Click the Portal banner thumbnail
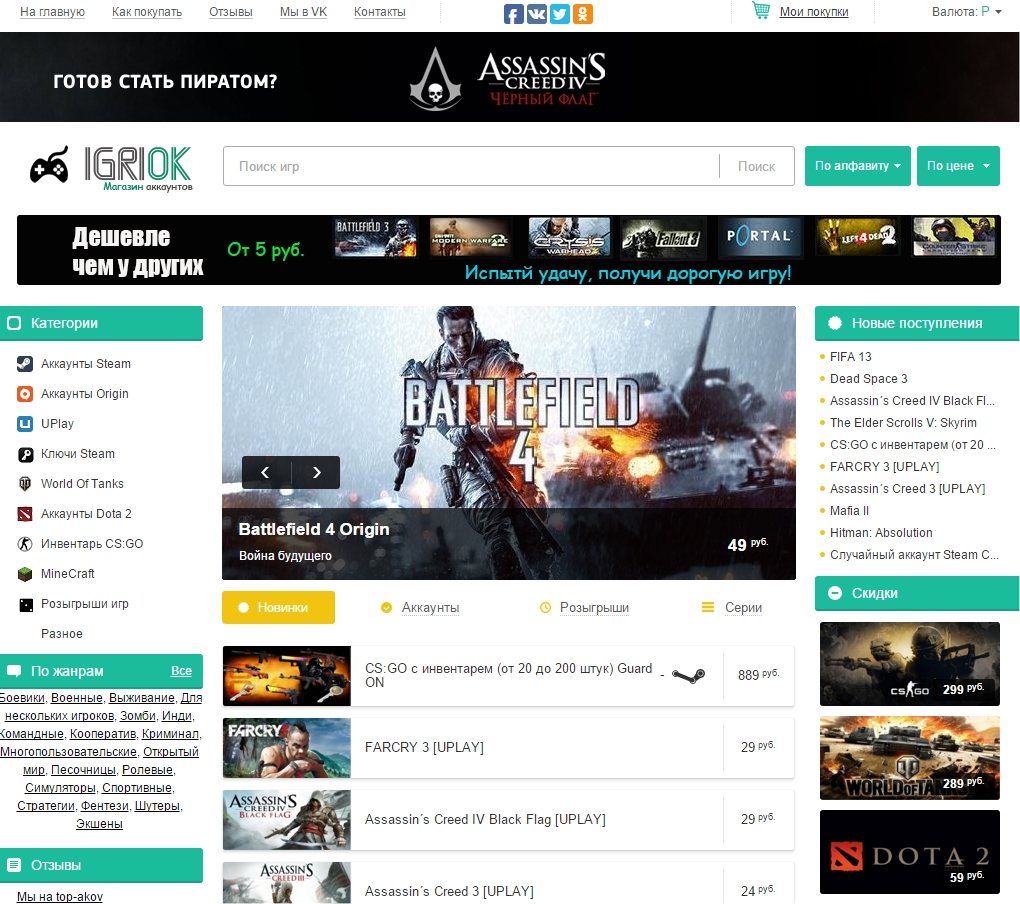The height and width of the screenshot is (904, 1020). (x=759, y=237)
